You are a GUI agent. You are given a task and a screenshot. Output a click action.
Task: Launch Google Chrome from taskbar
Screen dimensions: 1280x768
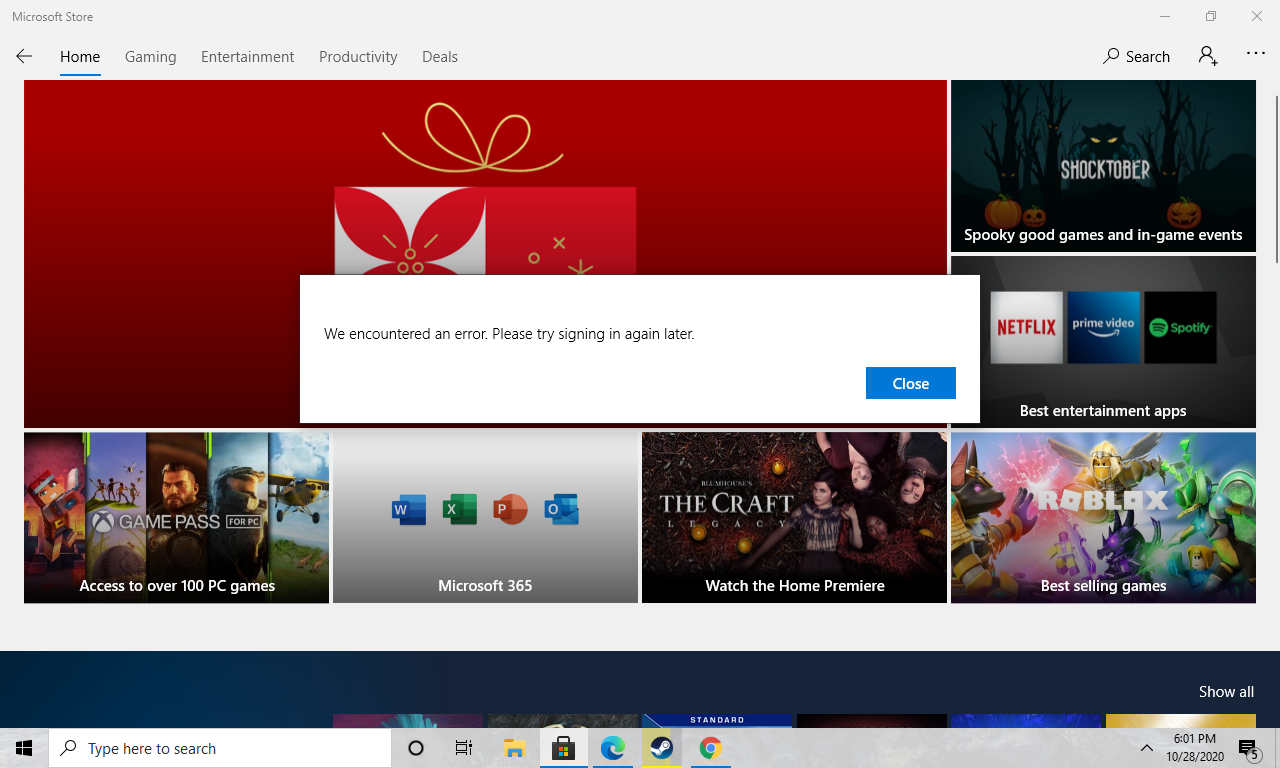pos(710,748)
